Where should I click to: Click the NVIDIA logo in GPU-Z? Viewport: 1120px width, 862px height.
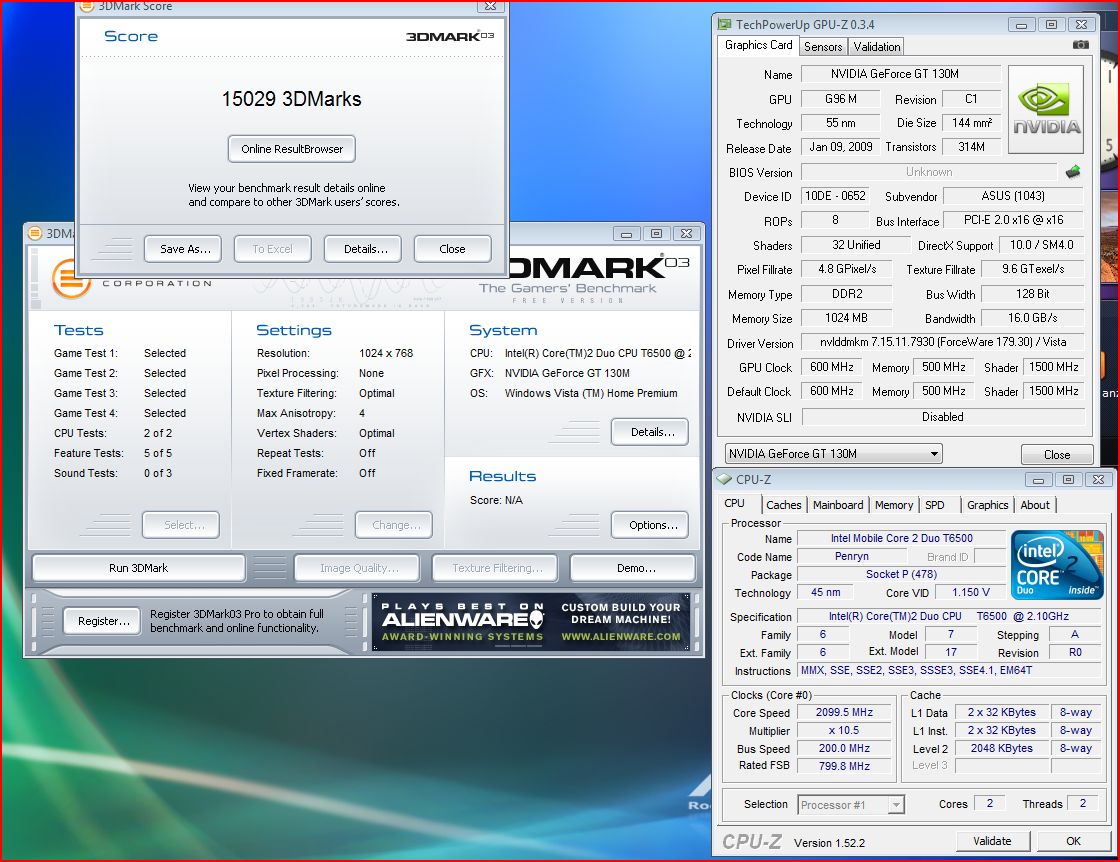point(1046,109)
